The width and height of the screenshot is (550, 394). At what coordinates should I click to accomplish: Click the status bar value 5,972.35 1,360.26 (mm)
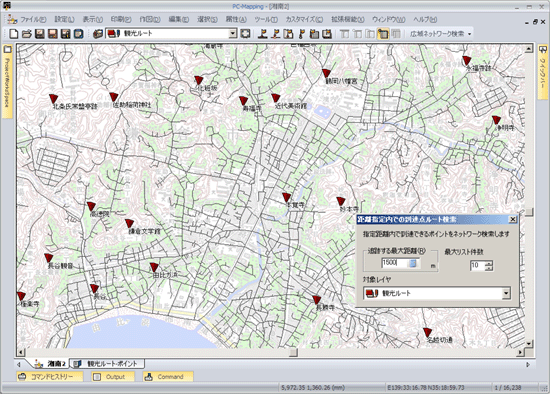pos(313,388)
